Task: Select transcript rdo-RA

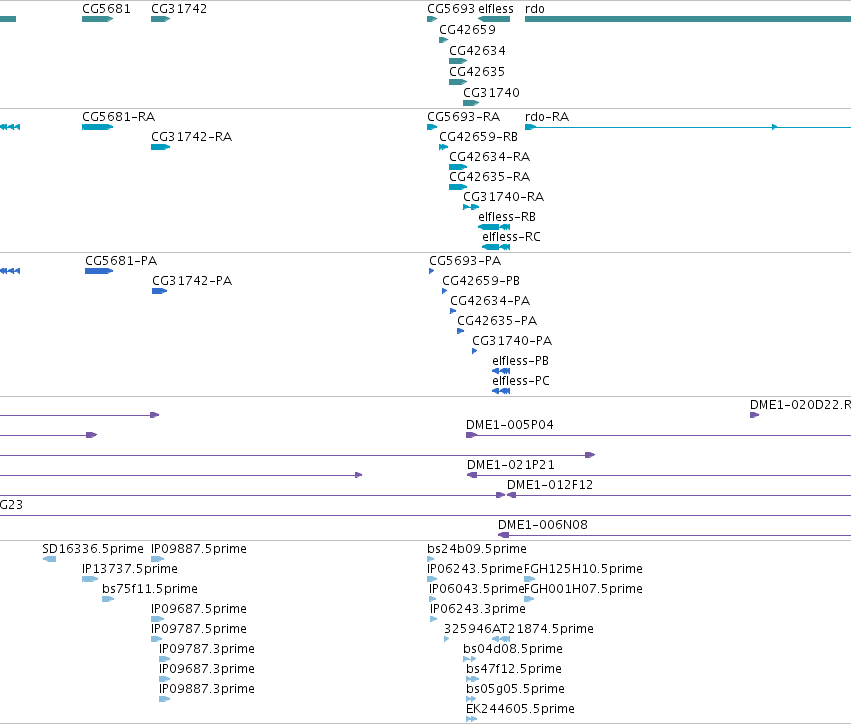Action: pyautogui.click(x=547, y=117)
